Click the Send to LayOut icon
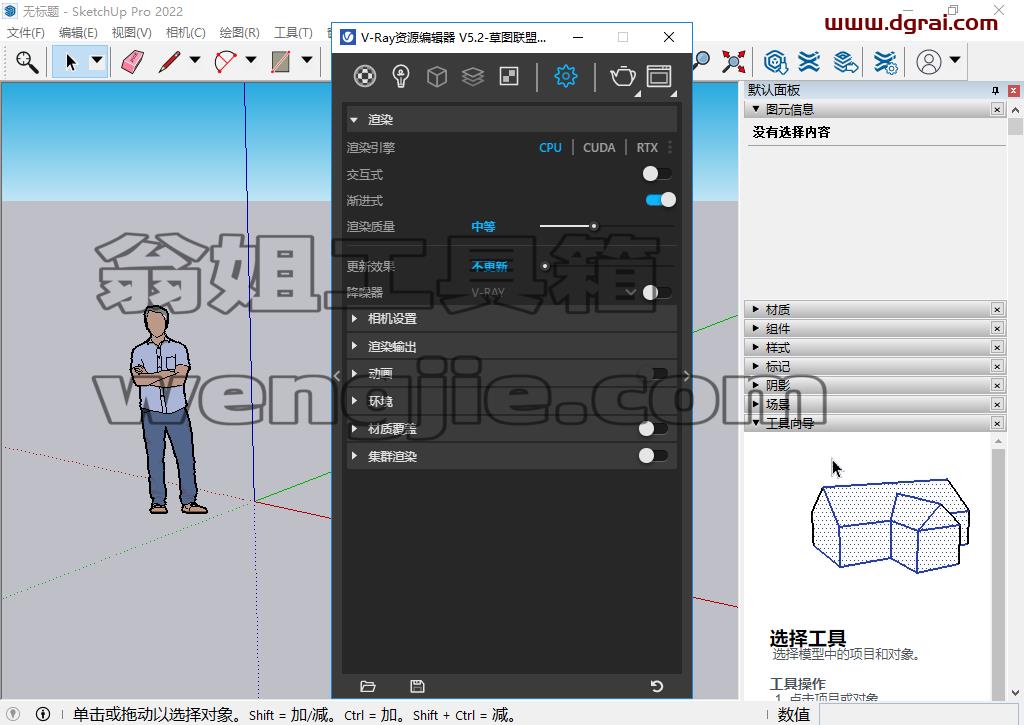This screenshot has height=725, width=1024. [x=846, y=61]
